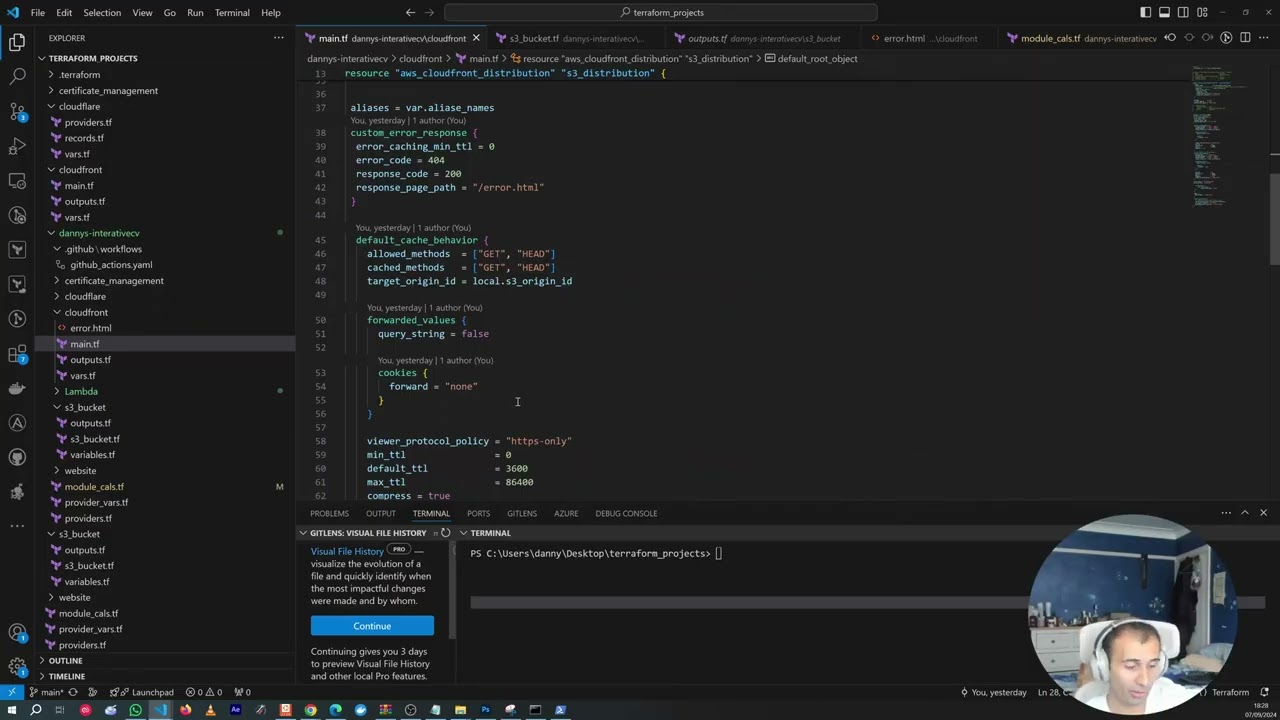Open the Extensions view in activity bar

[x=17, y=354]
